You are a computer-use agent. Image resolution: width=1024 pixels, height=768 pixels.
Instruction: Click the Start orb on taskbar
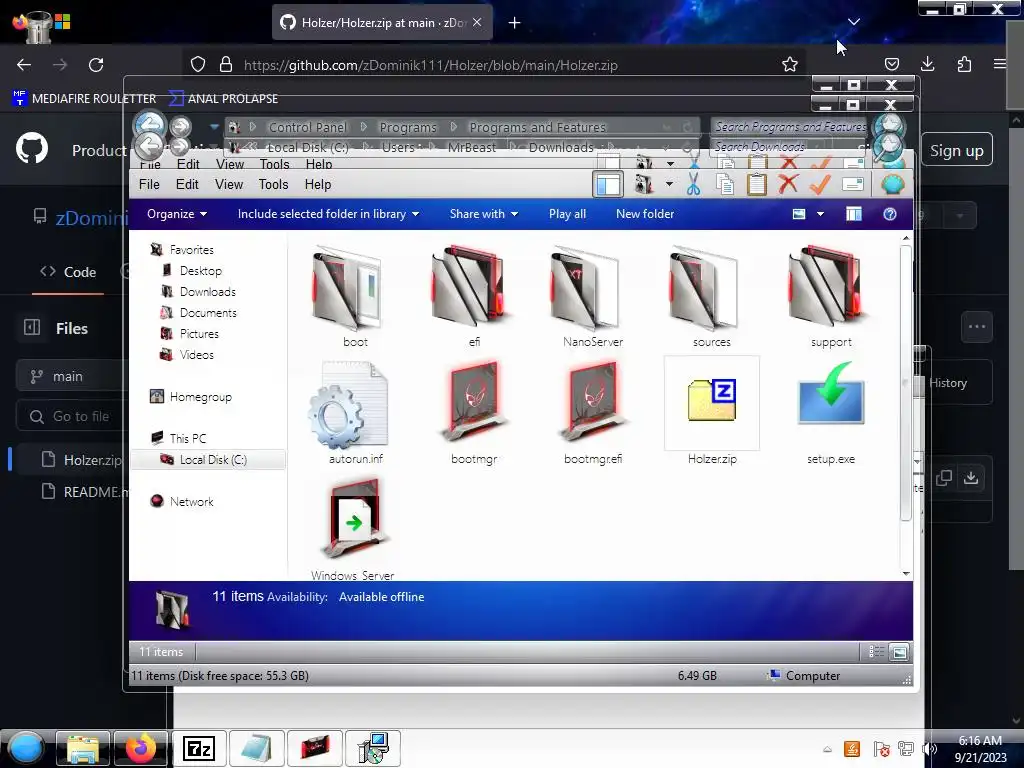[25, 748]
